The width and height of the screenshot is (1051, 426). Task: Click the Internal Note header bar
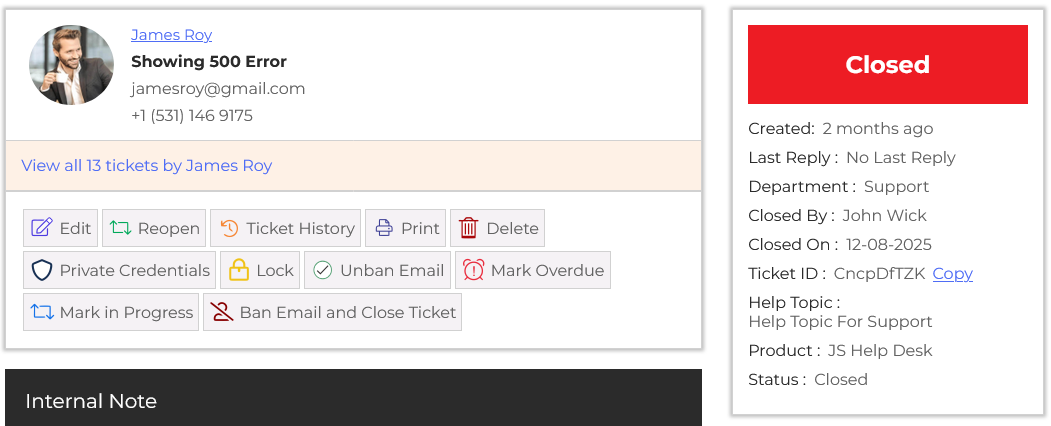[x=353, y=401]
